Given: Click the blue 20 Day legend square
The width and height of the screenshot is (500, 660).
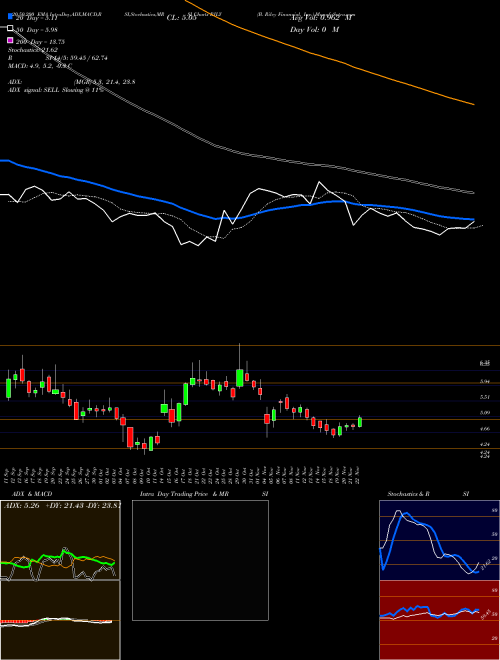Looking at the screenshot, I should pos(10,17).
